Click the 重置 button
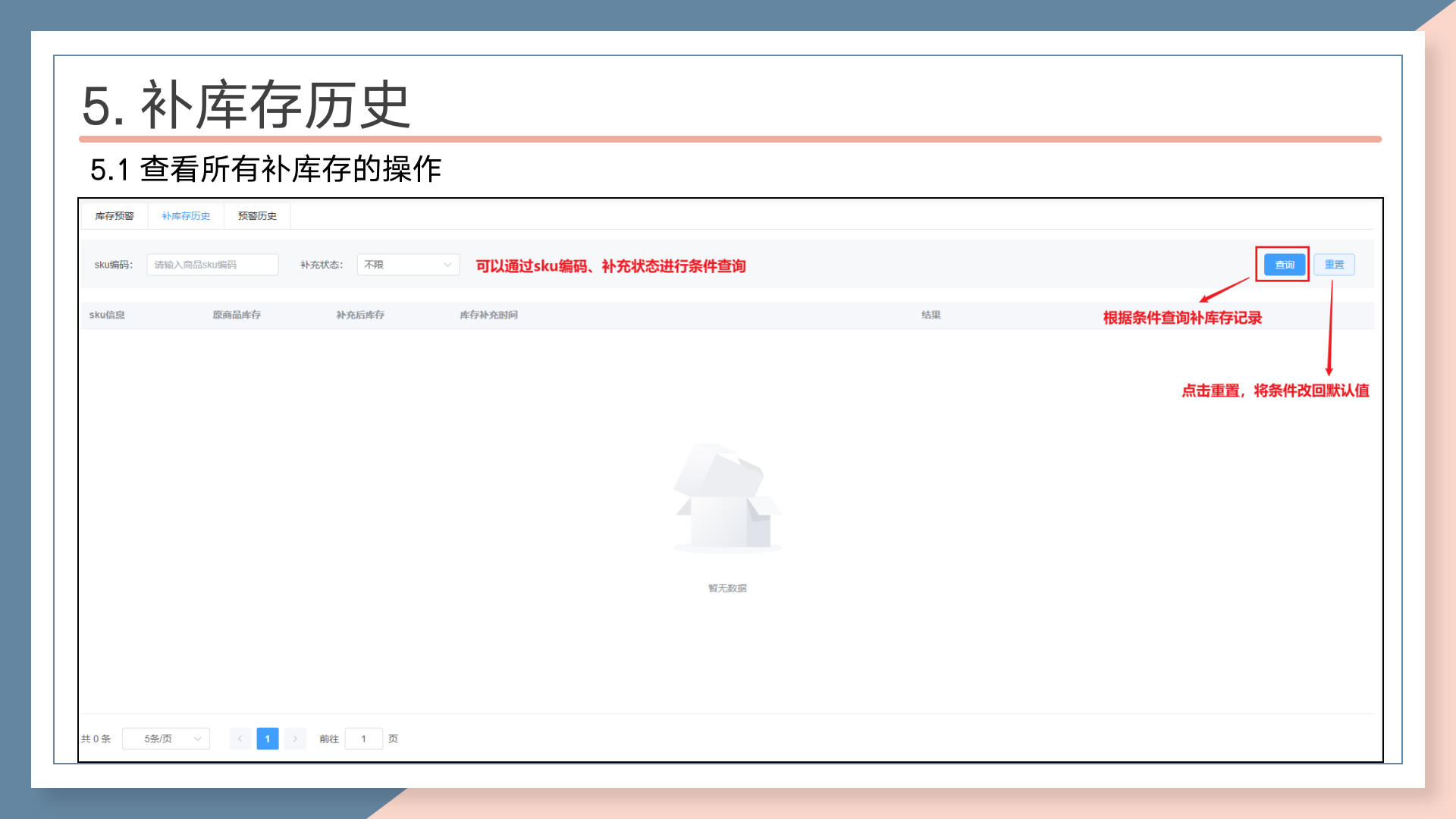1456x819 pixels. coord(1334,265)
